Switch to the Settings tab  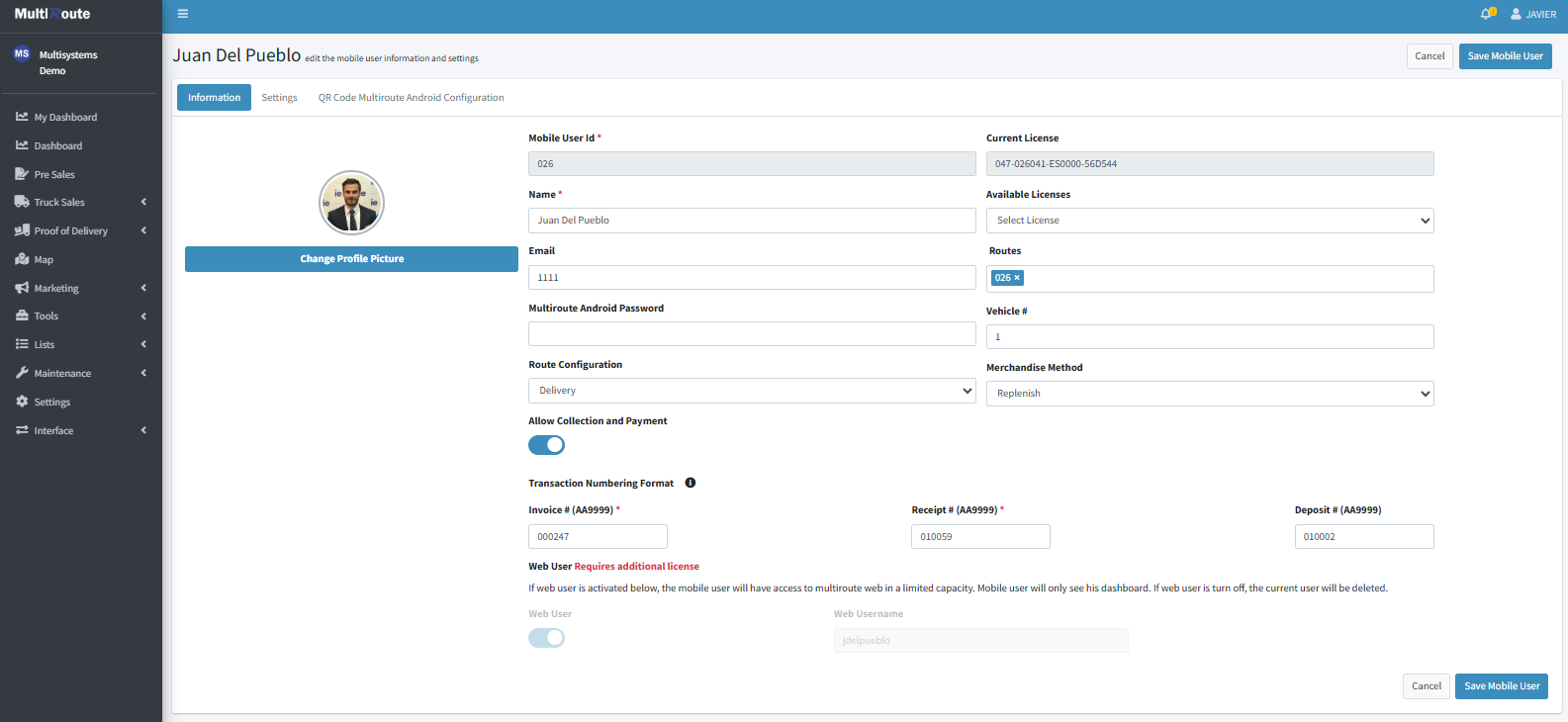pyautogui.click(x=279, y=98)
